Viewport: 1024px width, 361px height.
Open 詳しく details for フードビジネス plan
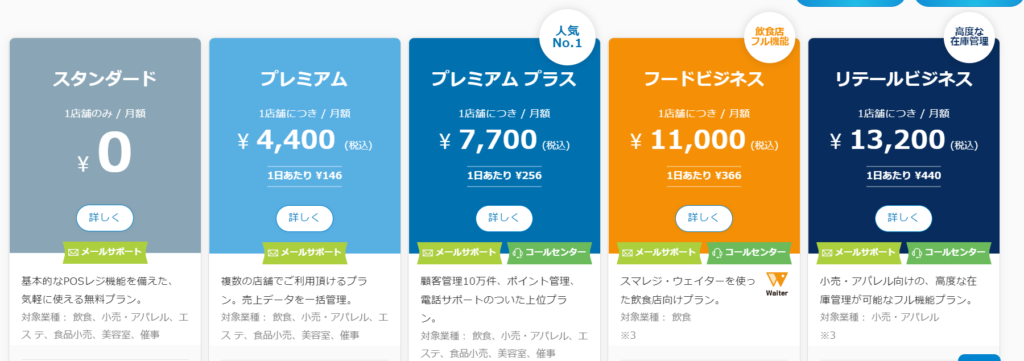(x=704, y=218)
